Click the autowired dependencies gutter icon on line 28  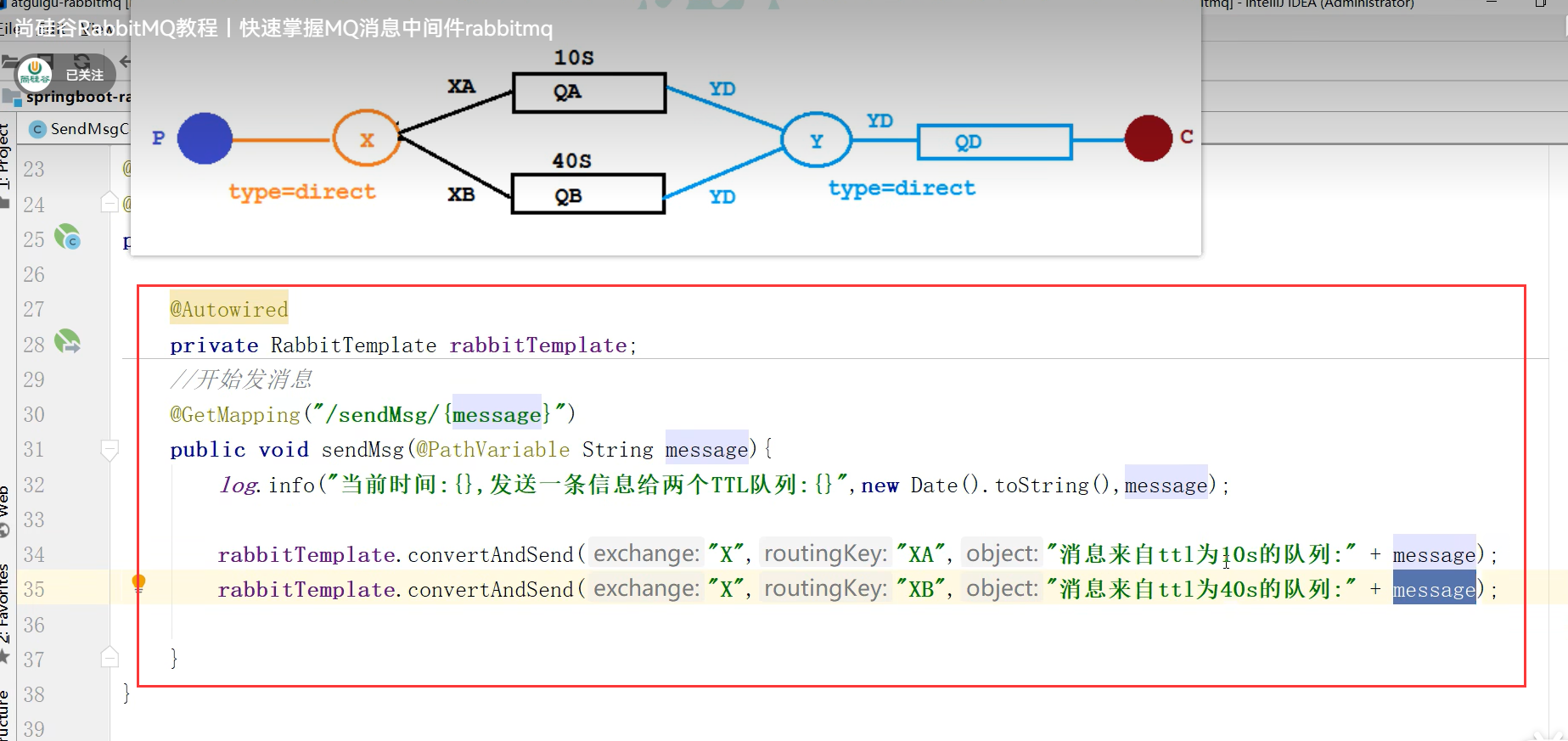67,342
